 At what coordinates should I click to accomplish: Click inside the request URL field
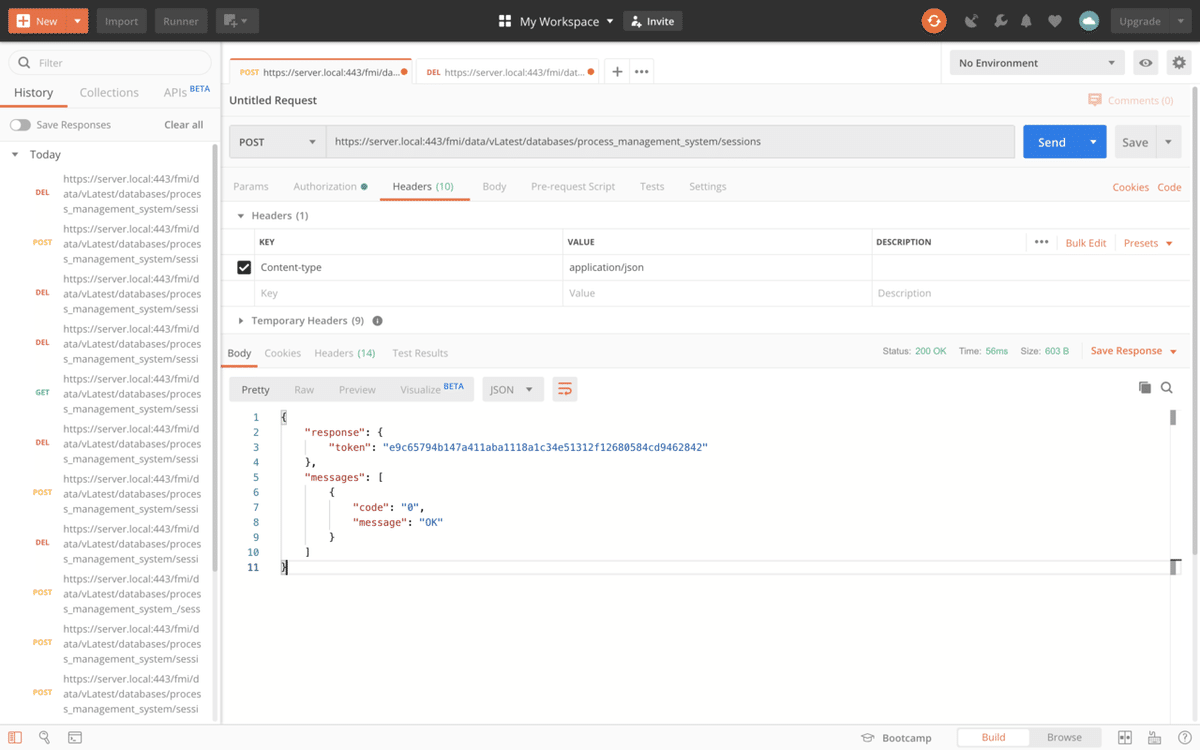660,141
